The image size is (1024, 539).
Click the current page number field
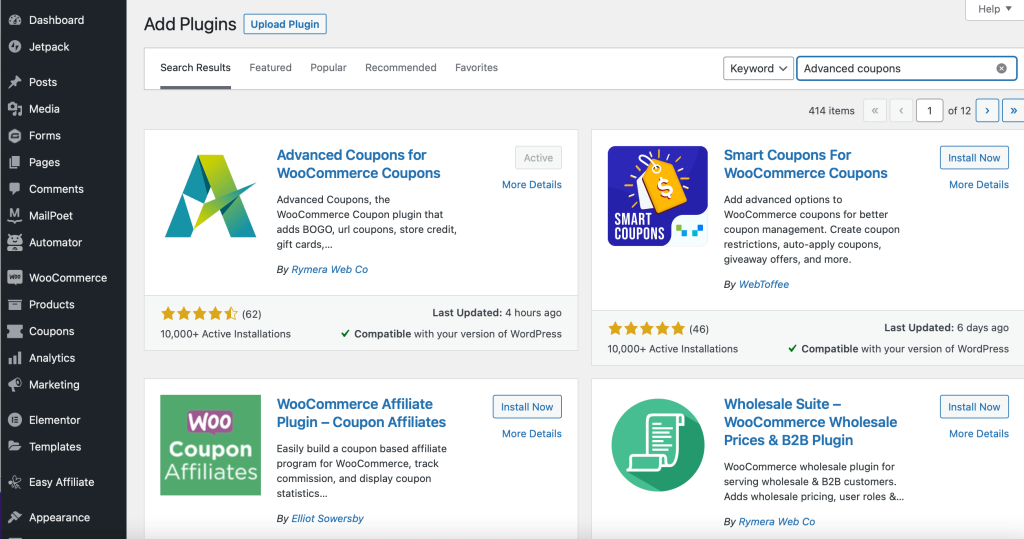(929, 110)
